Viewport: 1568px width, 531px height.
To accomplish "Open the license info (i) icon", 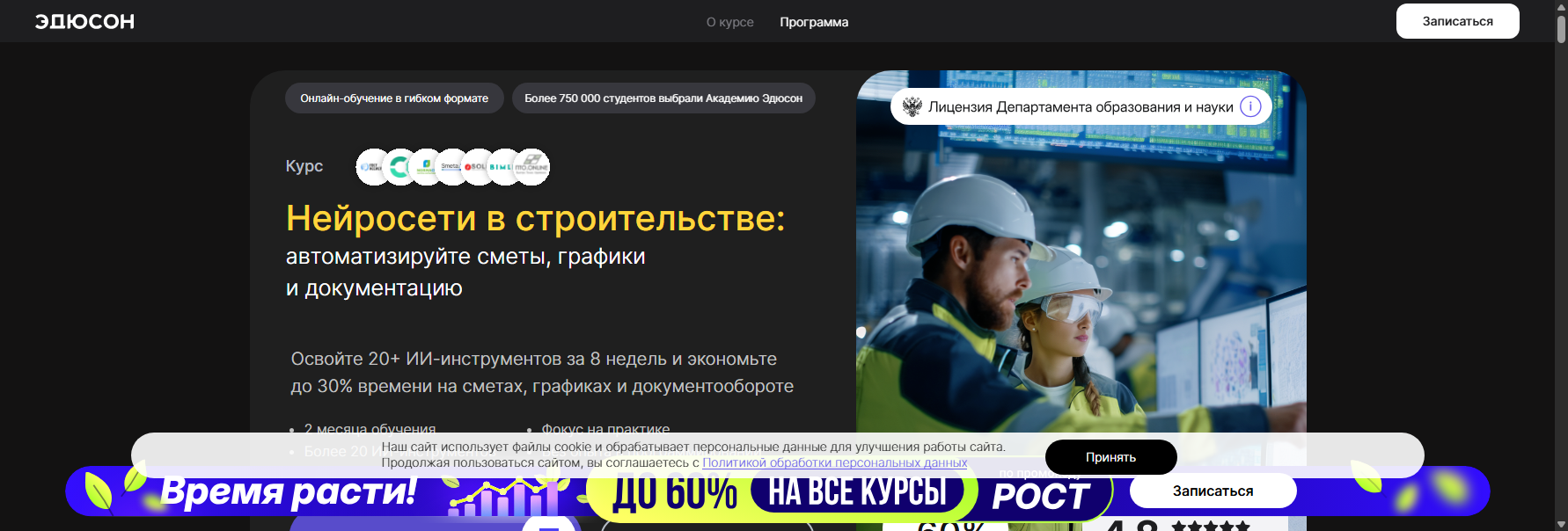I will click(x=1250, y=106).
